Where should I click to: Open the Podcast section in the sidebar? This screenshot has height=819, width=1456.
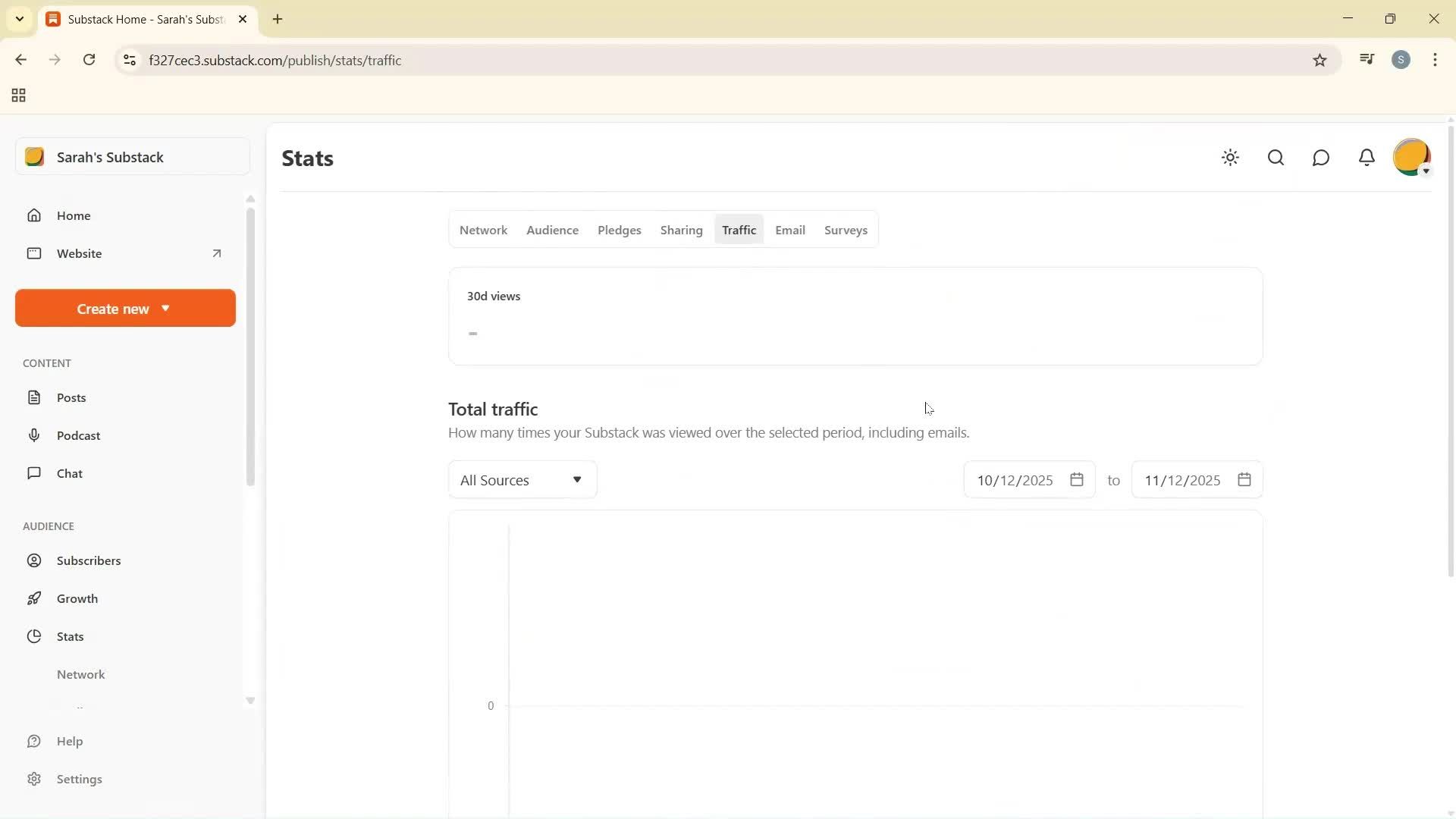pyautogui.click(x=78, y=435)
